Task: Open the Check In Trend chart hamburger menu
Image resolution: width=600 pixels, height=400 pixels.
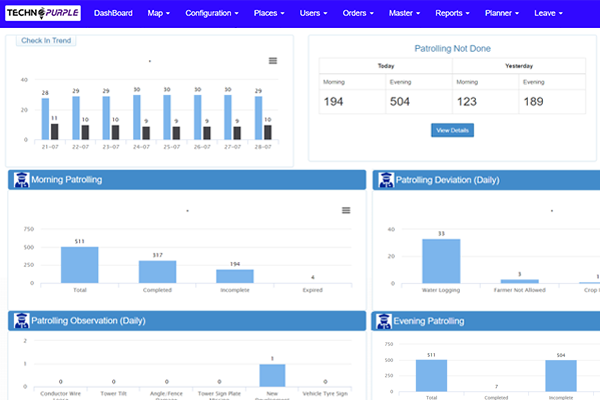Action: [273, 61]
